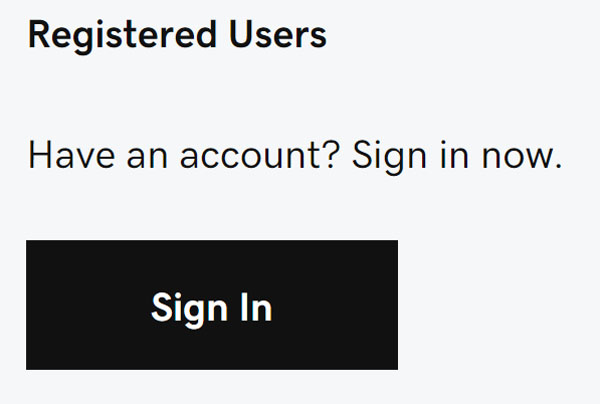Click the word 'Registered' in heading
The height and width of the screenshot is (404, 600).
coord(122,36)
